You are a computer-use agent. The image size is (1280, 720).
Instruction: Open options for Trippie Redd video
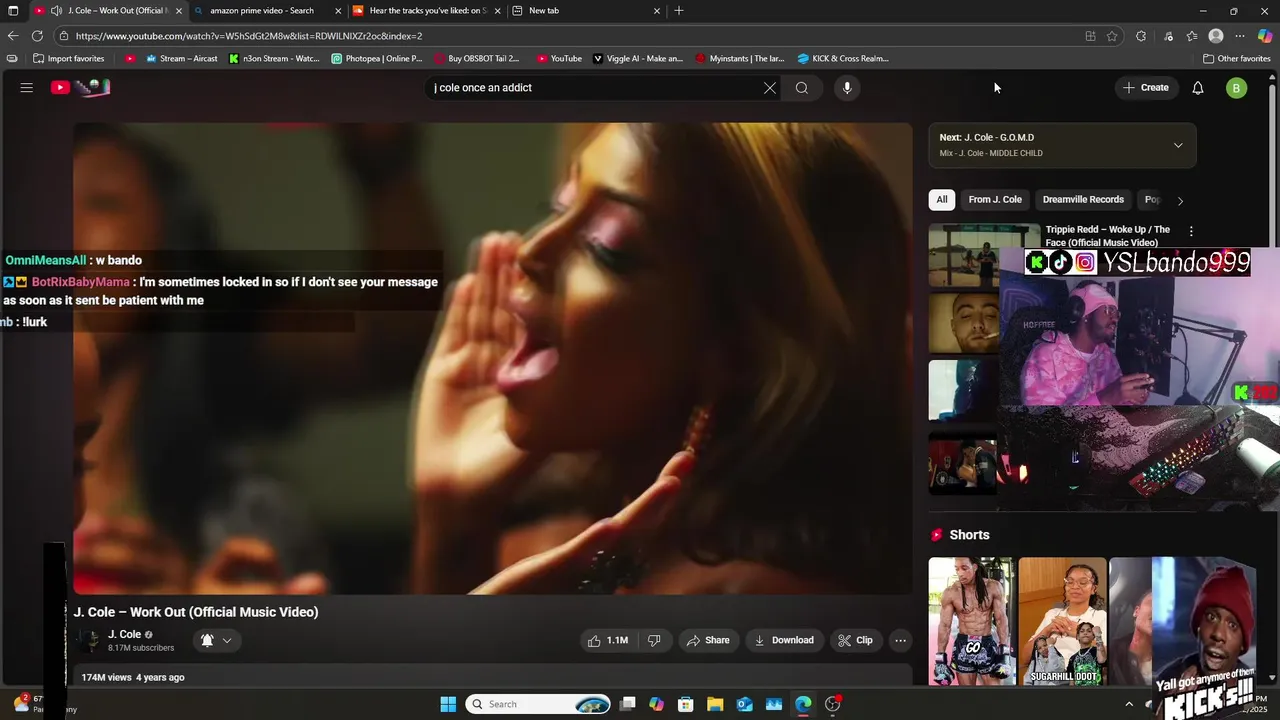point(1191,231)
